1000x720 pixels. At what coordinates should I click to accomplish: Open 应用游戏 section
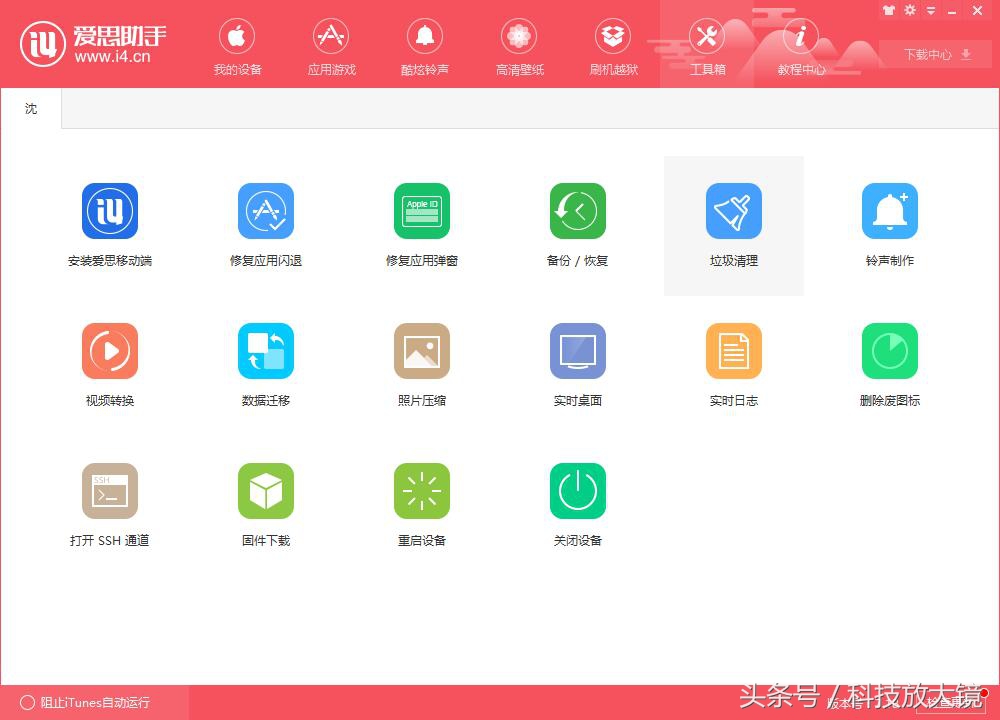[331, 47]
